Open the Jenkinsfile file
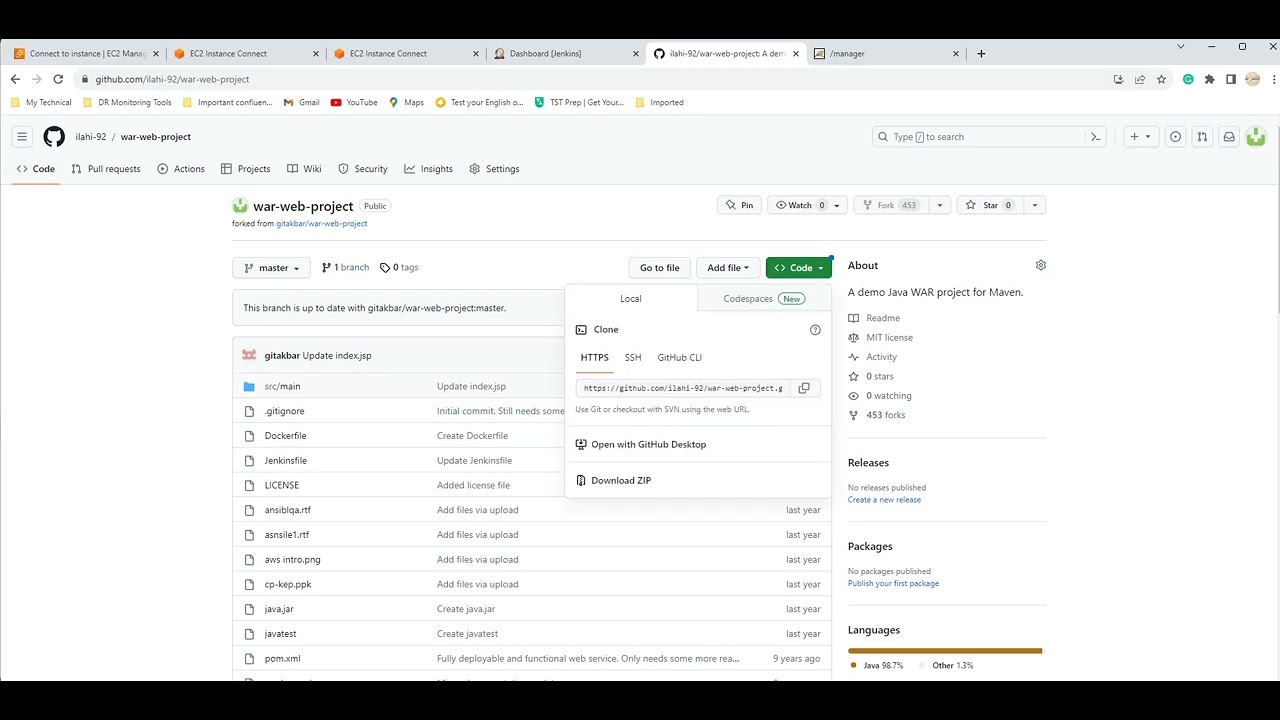This screenshot has height=720, width=1280. point(286,461)
